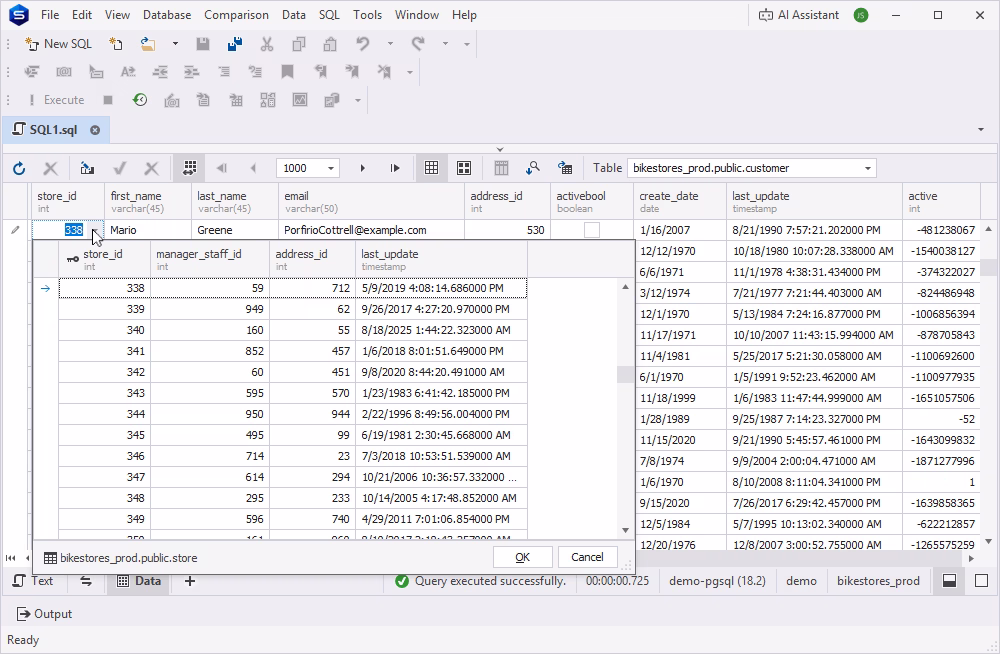This screenshot has height=654, width=1000.
Task: Click the solid bookmark toggle icon
Action: 288,71
